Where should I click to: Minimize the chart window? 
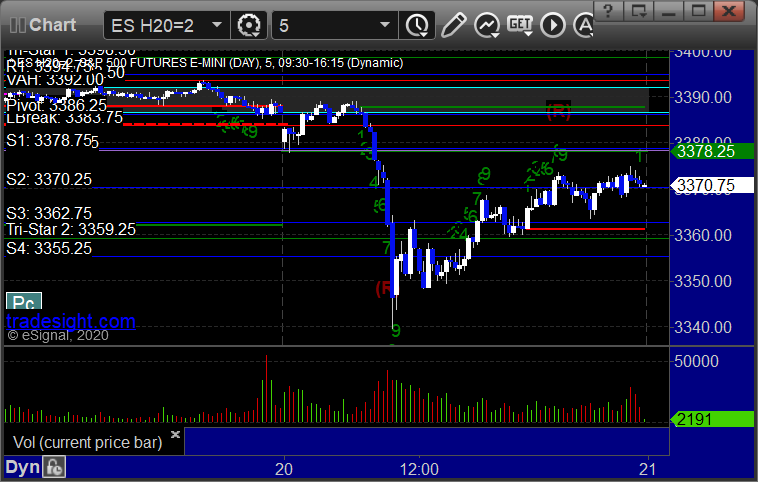[x=669, y=11]
